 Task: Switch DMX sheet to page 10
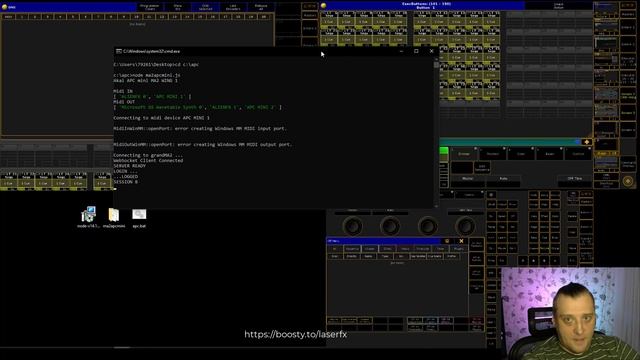click(x=136, y=17)
